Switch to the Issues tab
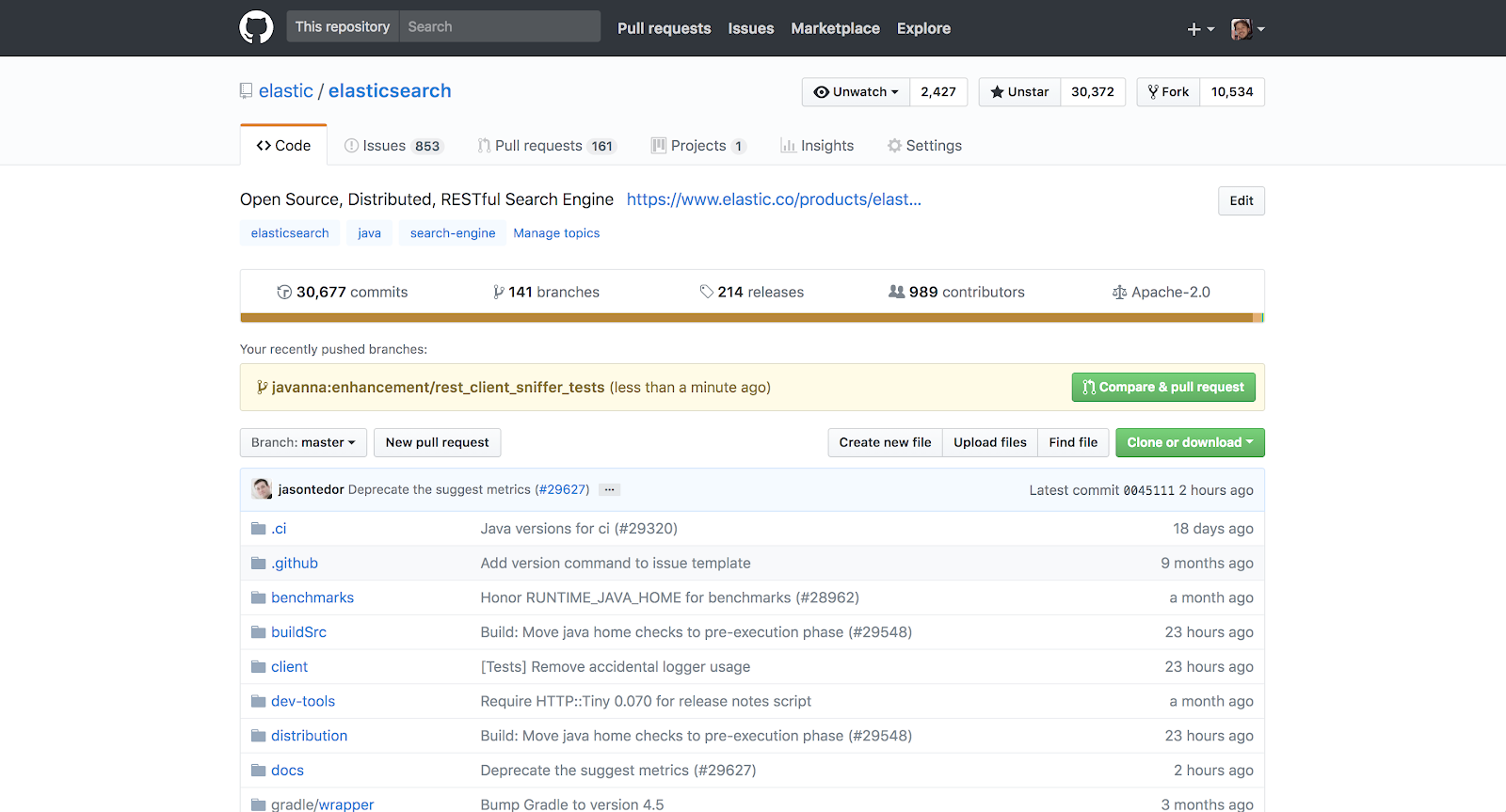 [393, 146]
